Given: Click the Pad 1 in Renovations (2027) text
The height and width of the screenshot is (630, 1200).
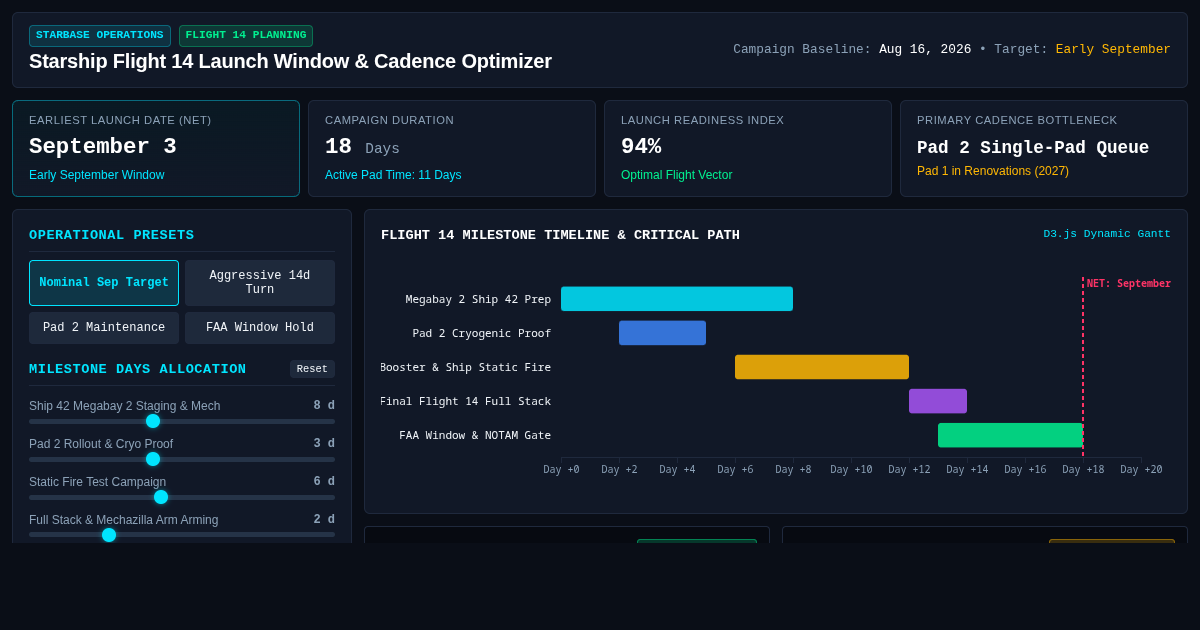Looking at the screenshot, I should pos(993,171).
